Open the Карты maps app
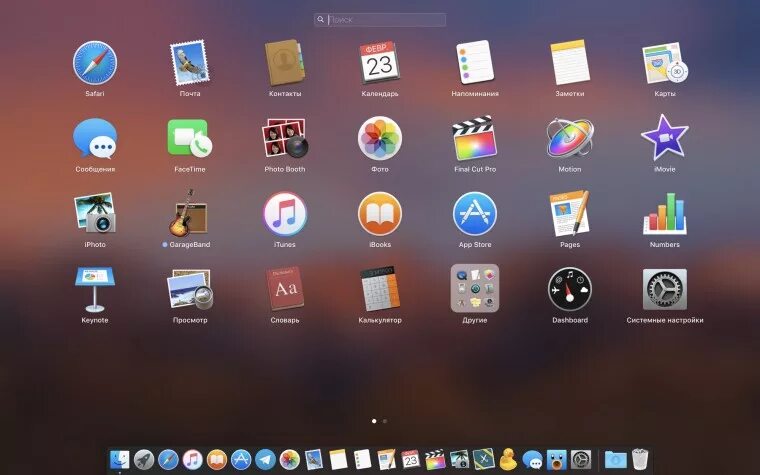Screen dimensions: 760x475 (x=665, y=63)
